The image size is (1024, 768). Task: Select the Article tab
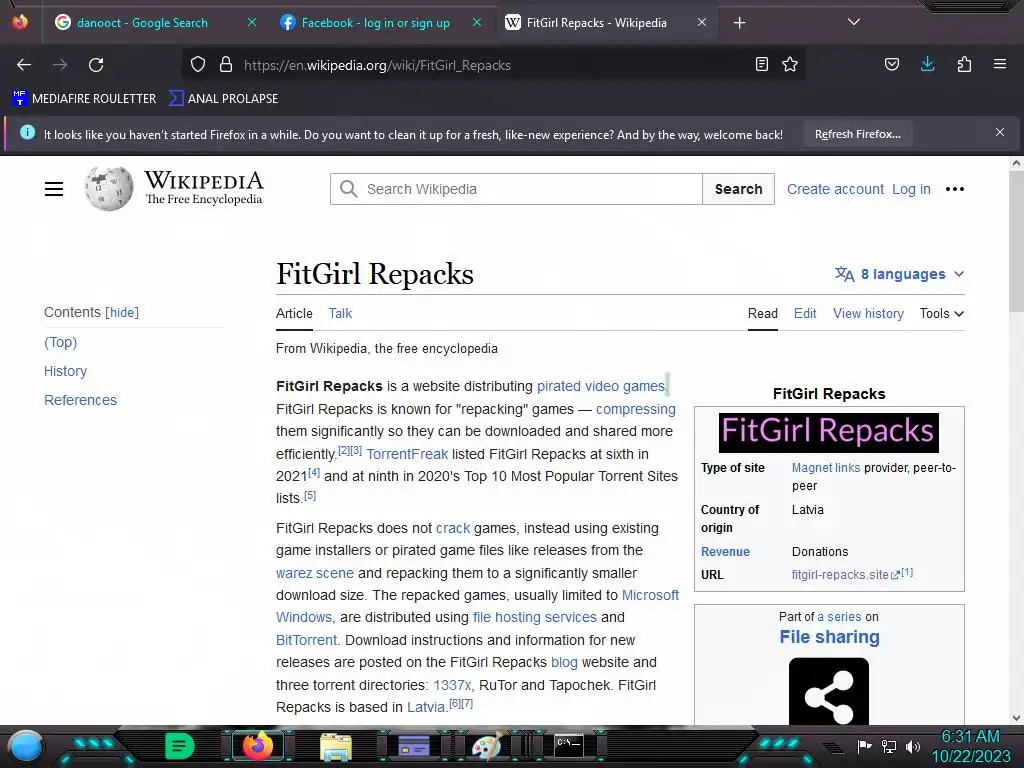point(294,313)
